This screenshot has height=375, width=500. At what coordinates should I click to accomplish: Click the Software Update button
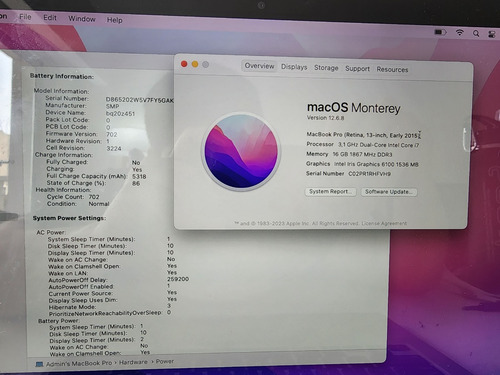(389, 192)
